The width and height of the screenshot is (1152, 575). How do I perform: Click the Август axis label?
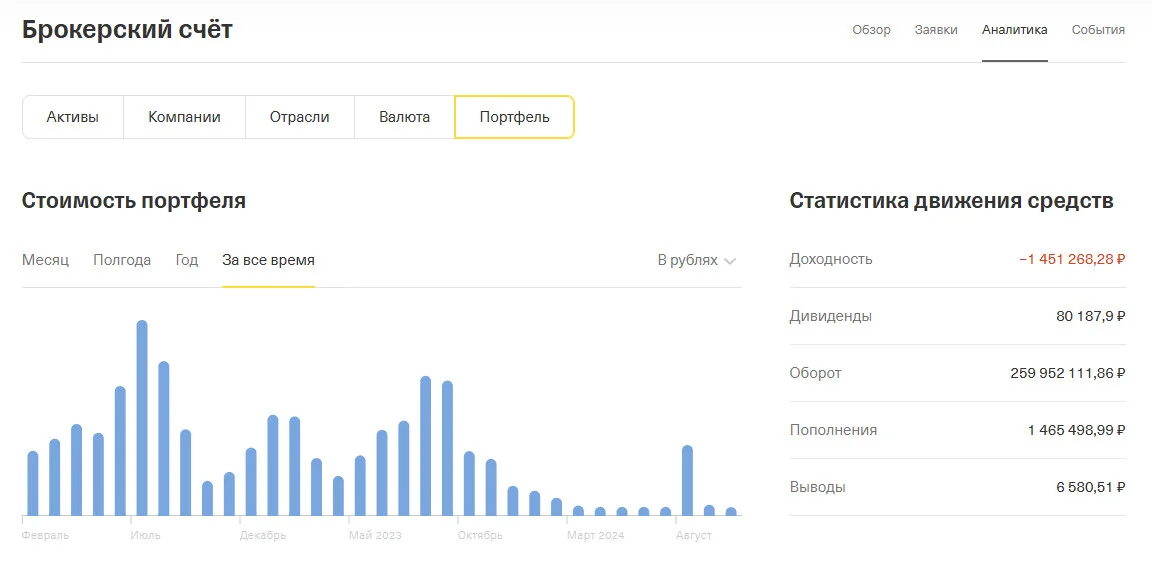click(694, 535)
